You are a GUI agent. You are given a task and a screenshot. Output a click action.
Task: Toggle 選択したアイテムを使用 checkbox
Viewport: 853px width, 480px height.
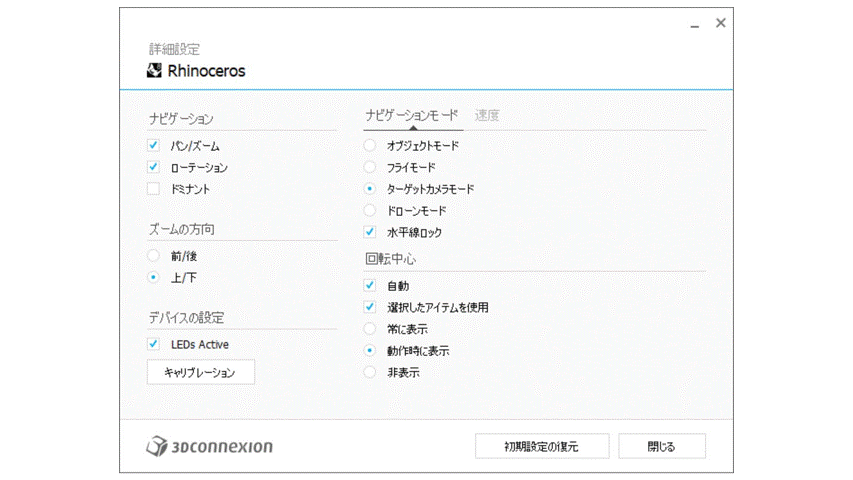370,307
